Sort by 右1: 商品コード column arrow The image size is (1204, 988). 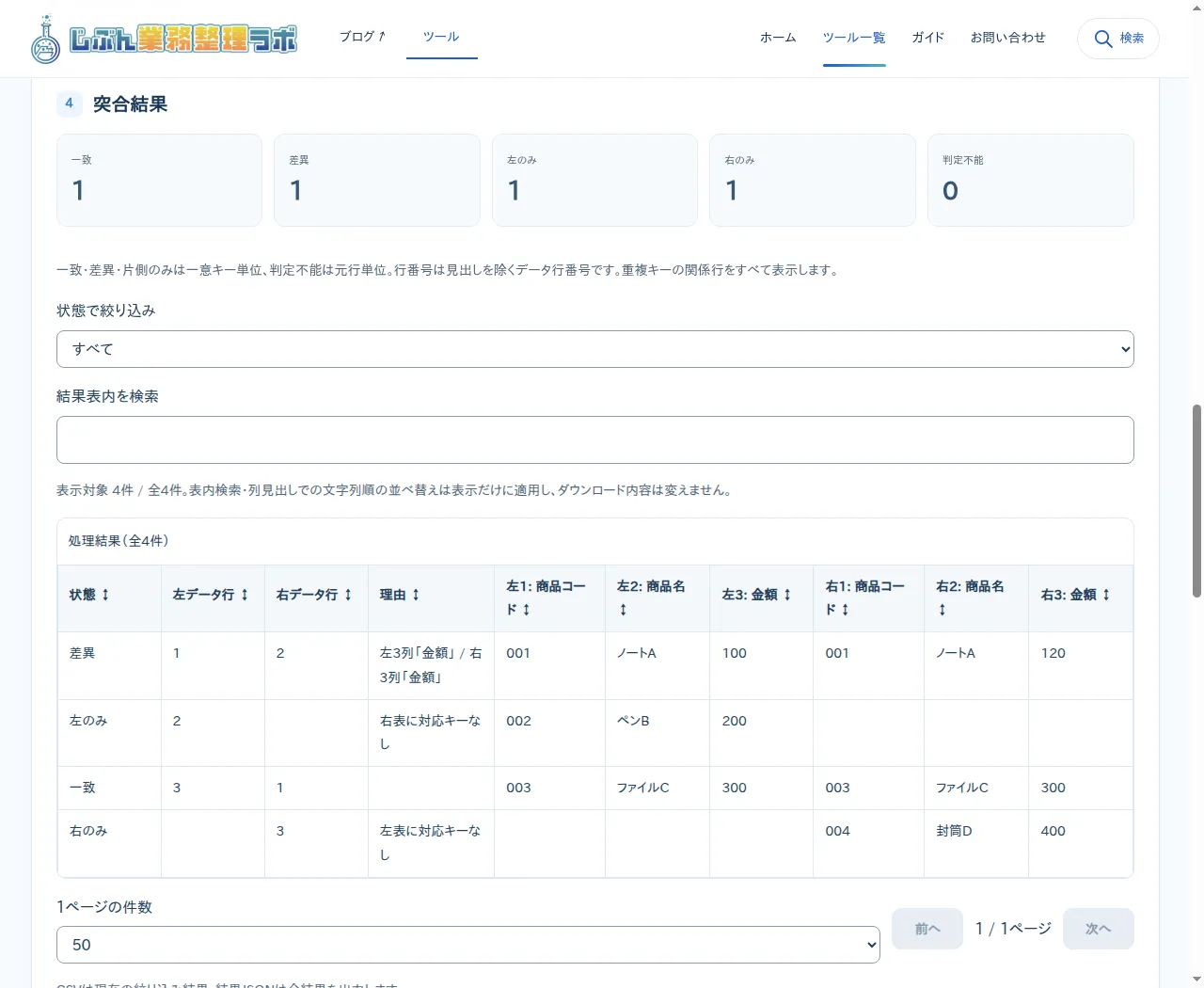(846, 610)
